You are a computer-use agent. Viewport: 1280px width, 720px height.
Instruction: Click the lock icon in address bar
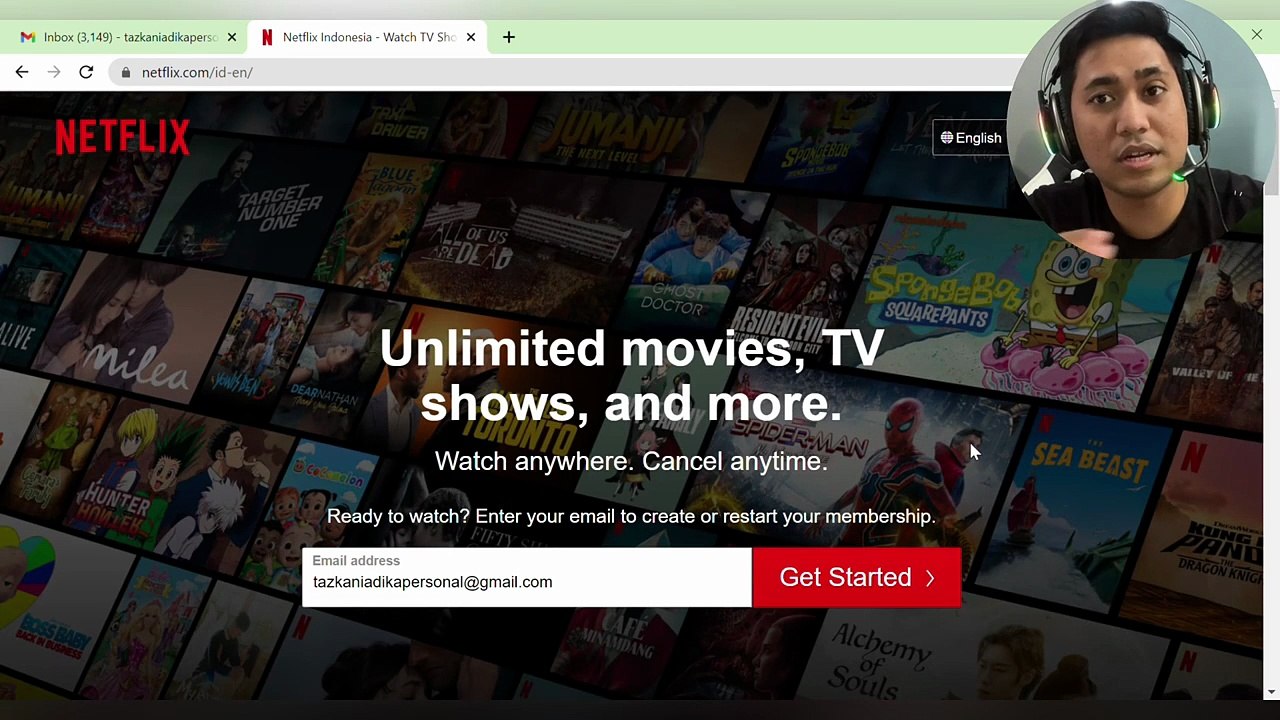(x=125, y=72)
